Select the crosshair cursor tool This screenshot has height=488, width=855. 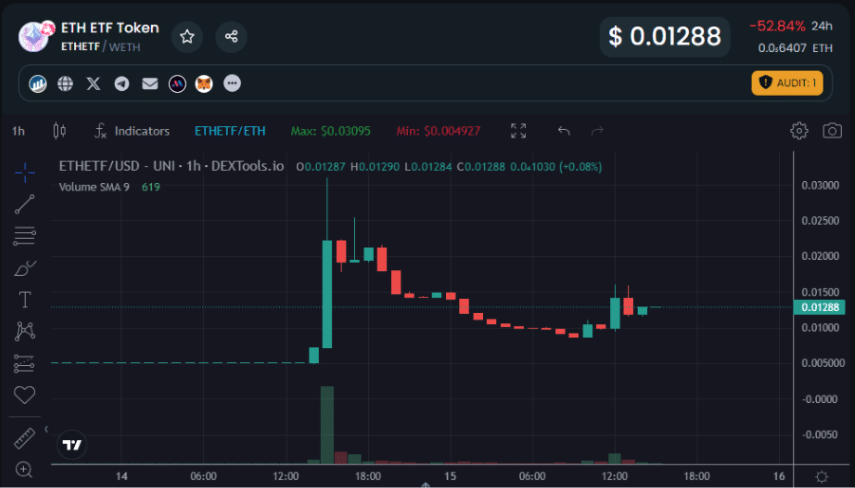(25, 173)
